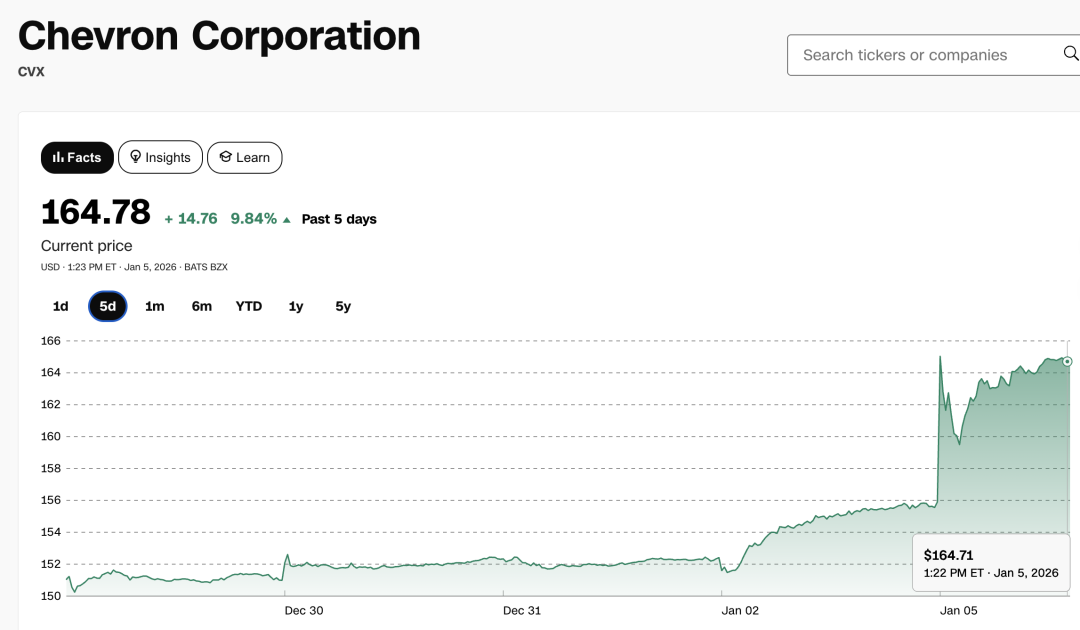Click the USD 1:23 PM ET timestamp line
Screen dimensions: 1080x630
click(x=134, y=267)
